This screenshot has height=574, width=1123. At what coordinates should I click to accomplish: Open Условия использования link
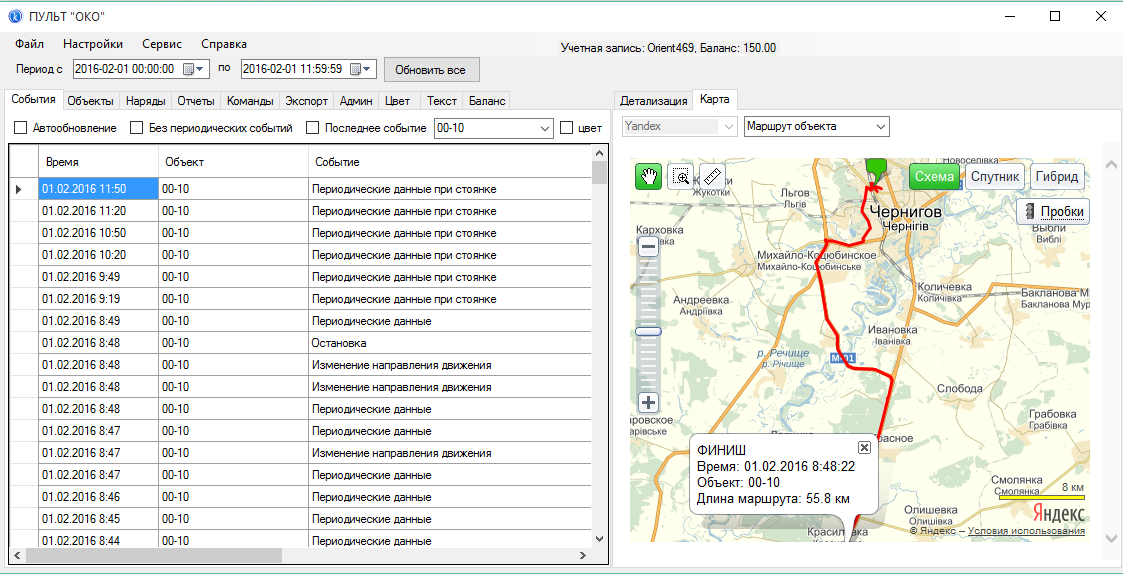(x=1026, y=531)
